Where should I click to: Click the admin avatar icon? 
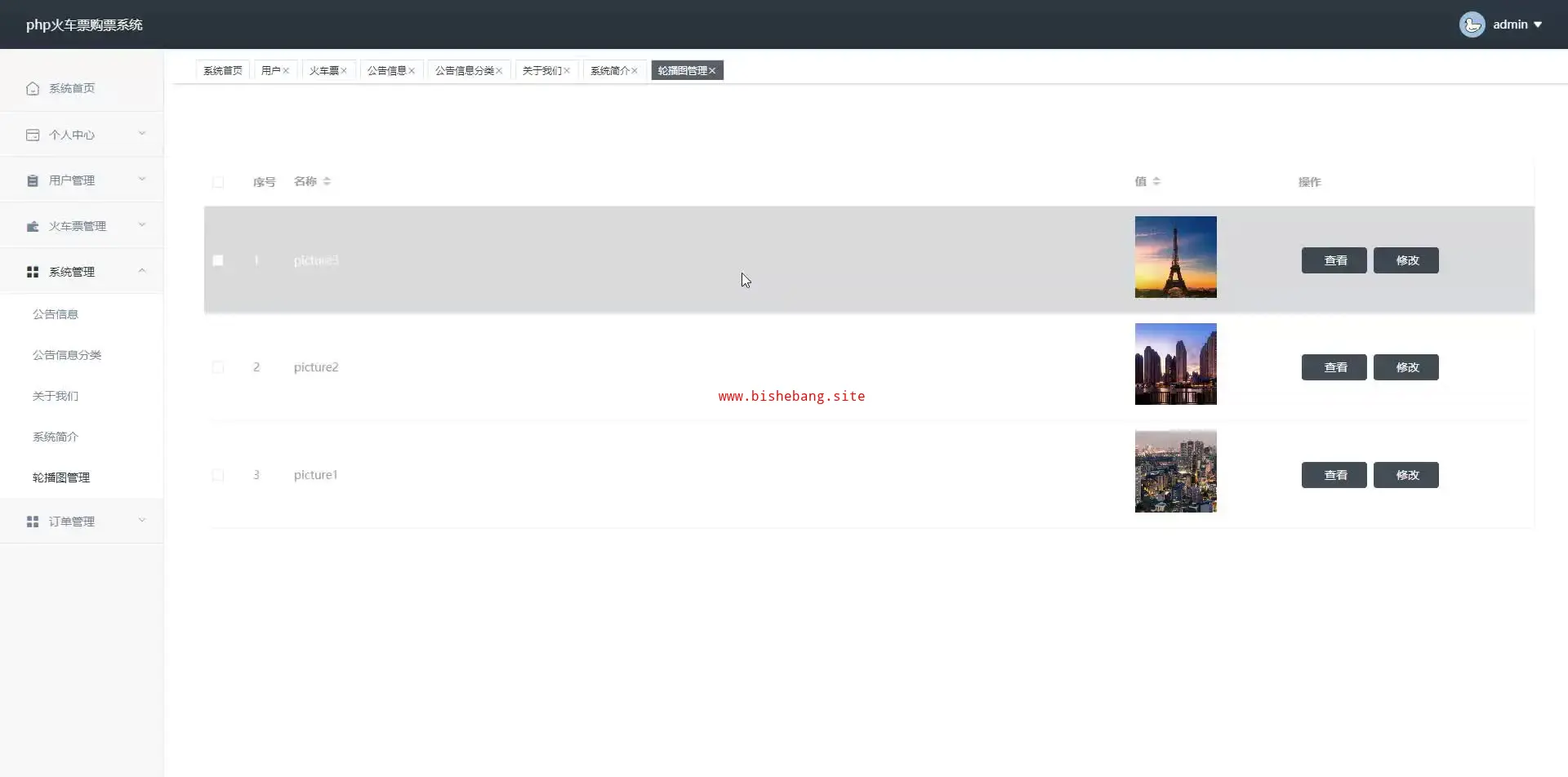[x=1472, y=24]
